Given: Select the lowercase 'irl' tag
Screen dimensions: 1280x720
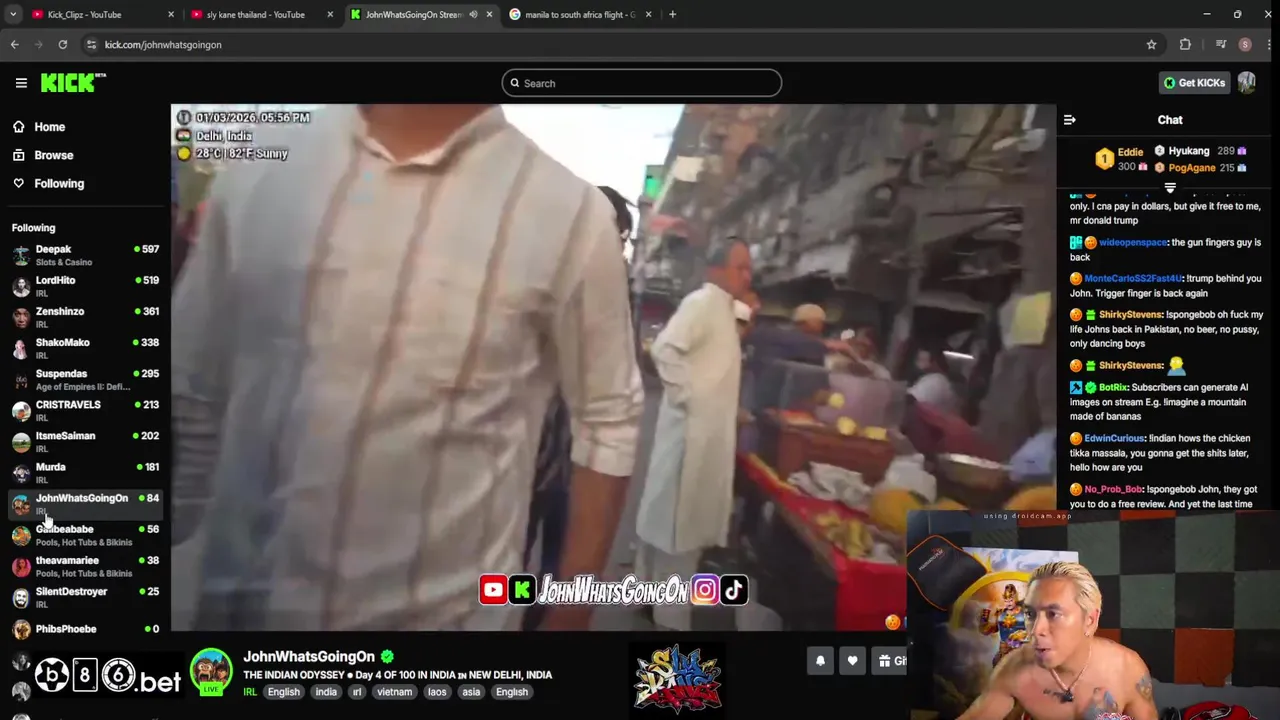Looking at the screenshot, I should point(357,692).
